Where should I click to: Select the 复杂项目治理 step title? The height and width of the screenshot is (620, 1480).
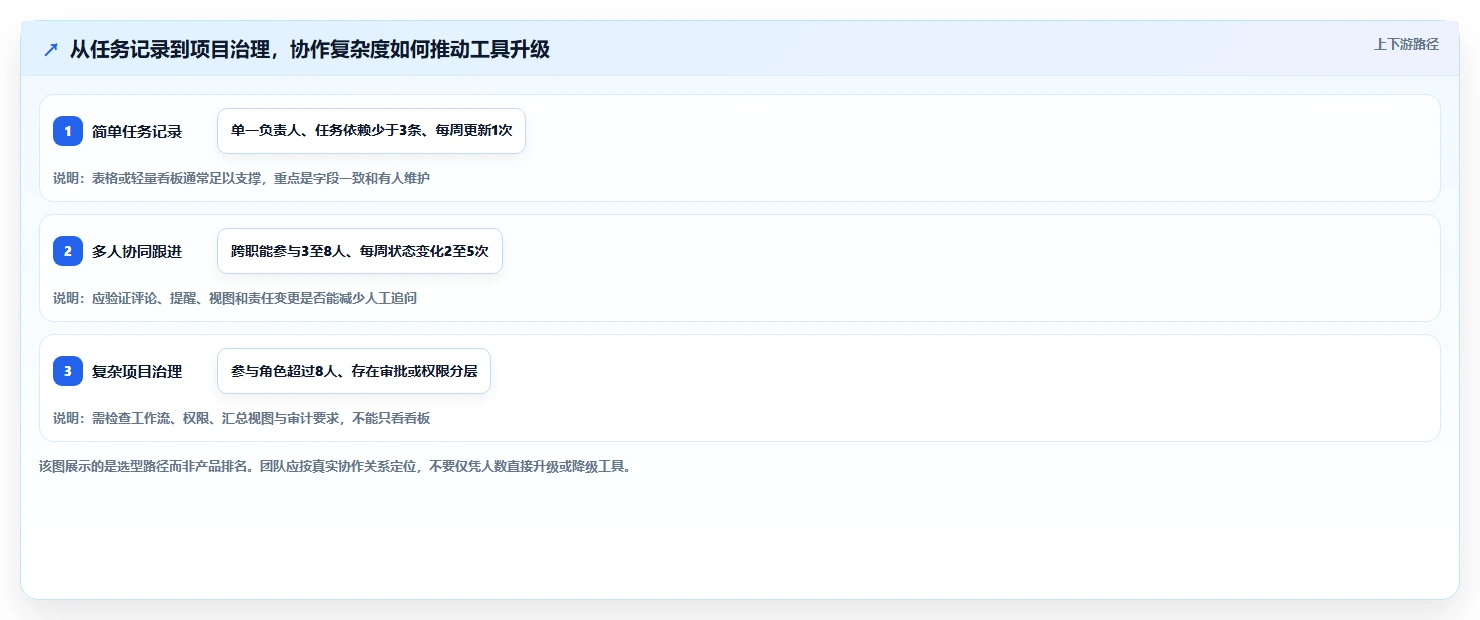(137, 371)
